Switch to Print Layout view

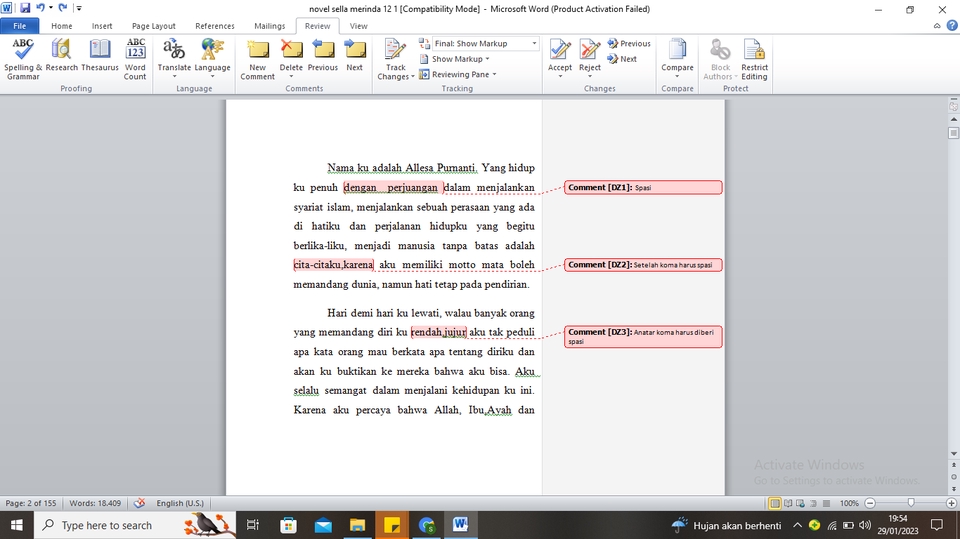pyautogui.click(x=774, y=503)
